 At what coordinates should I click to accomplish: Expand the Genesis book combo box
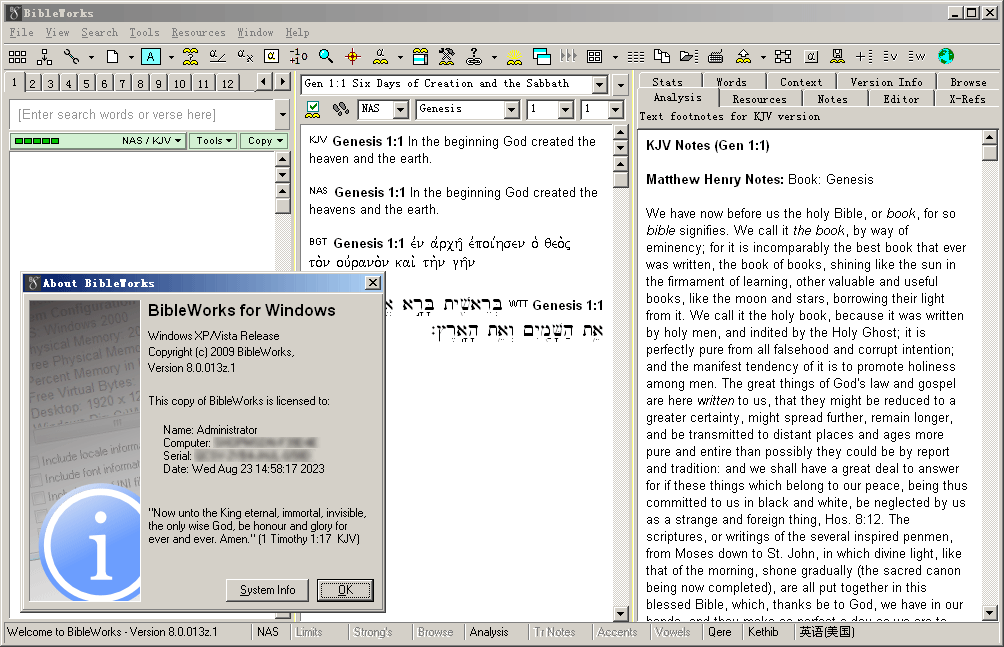(x=512, y=110)
